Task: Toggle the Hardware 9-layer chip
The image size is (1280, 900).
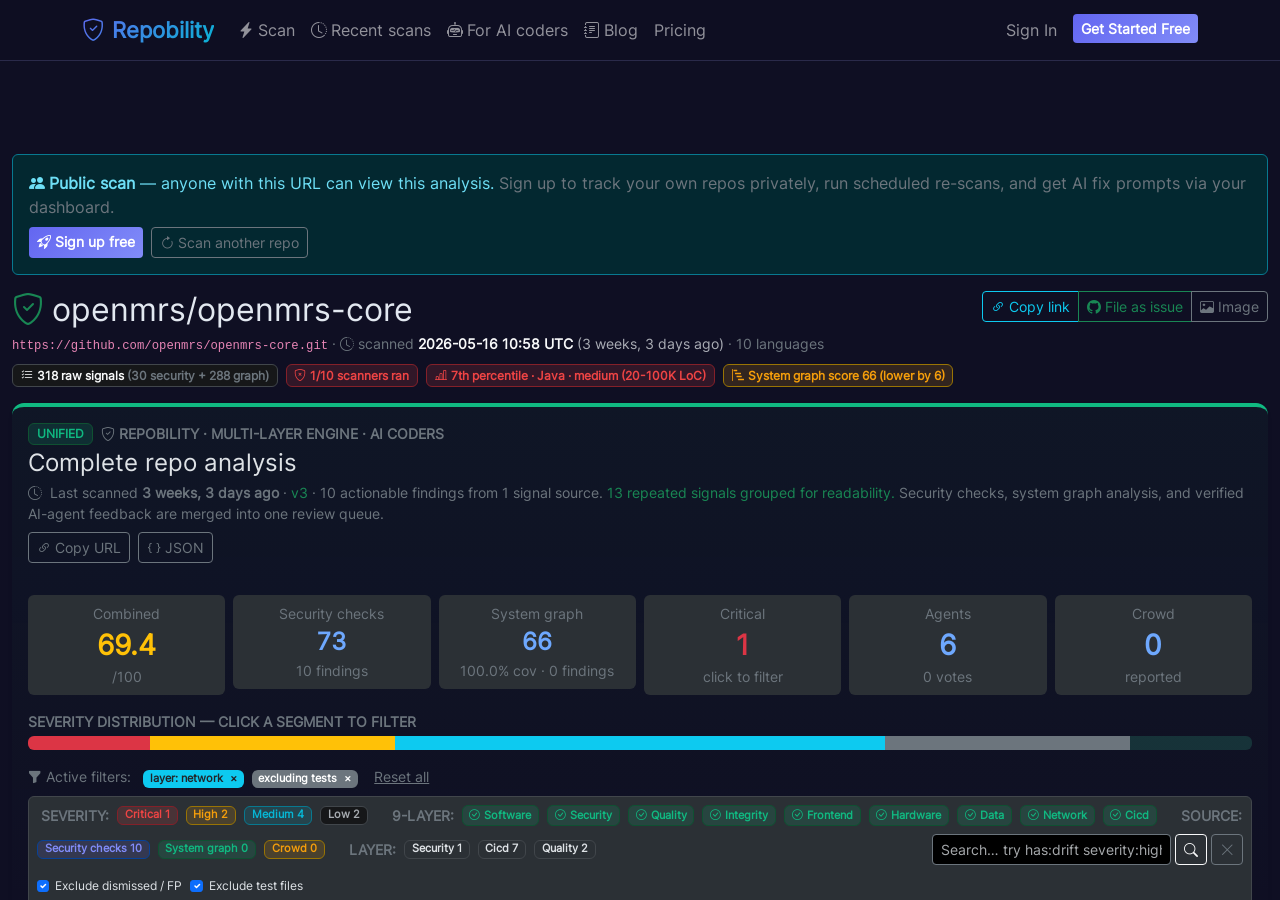Action: pyautogui.click(x=909, y=815)
